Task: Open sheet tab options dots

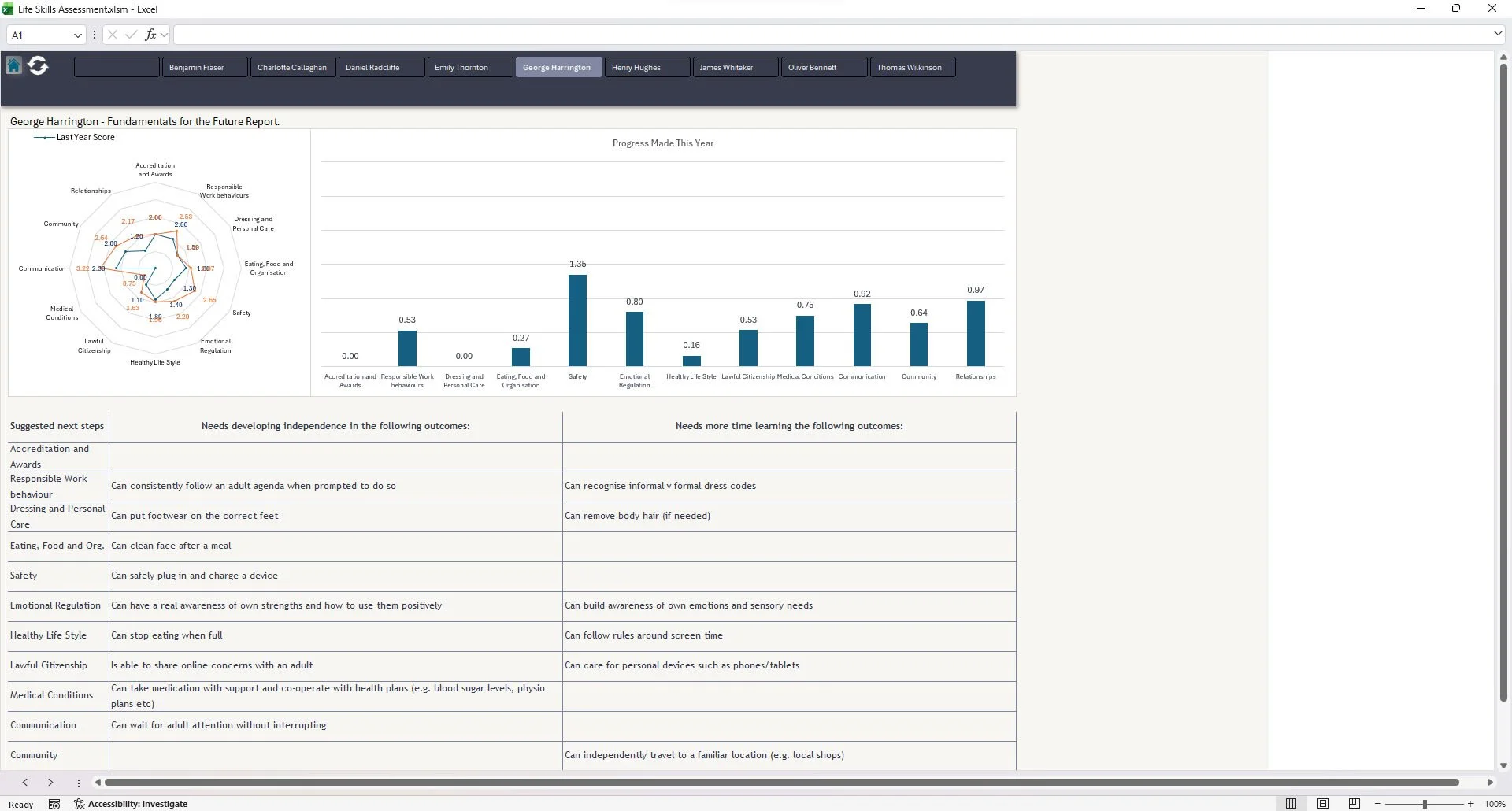Action: click(79, 783)
